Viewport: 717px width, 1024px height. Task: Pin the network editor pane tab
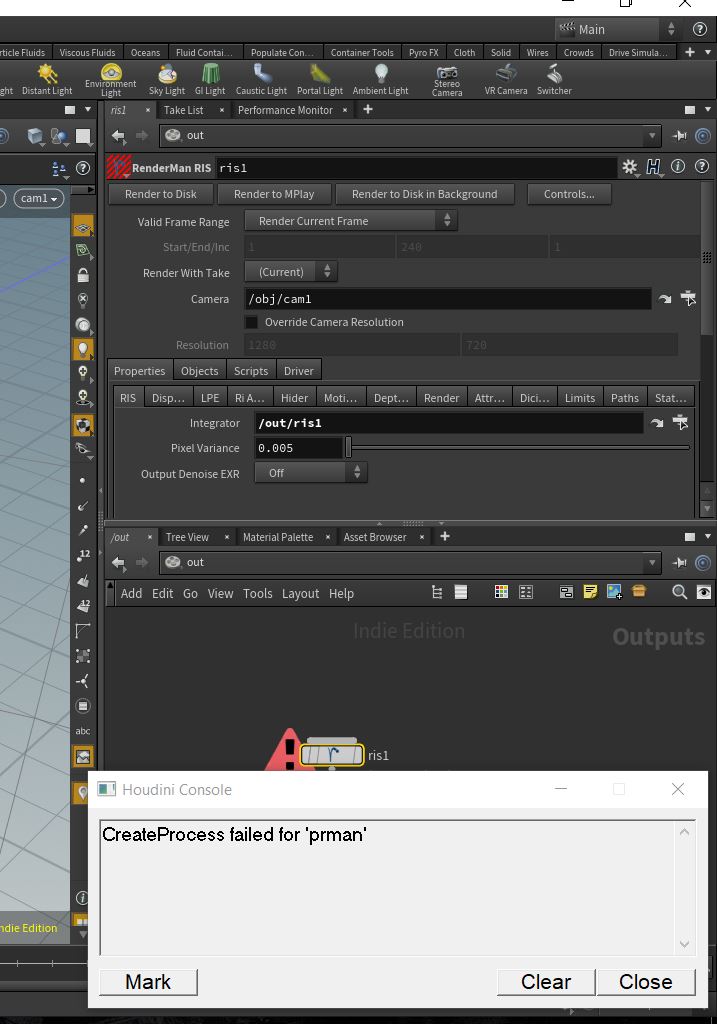(680, 562)
